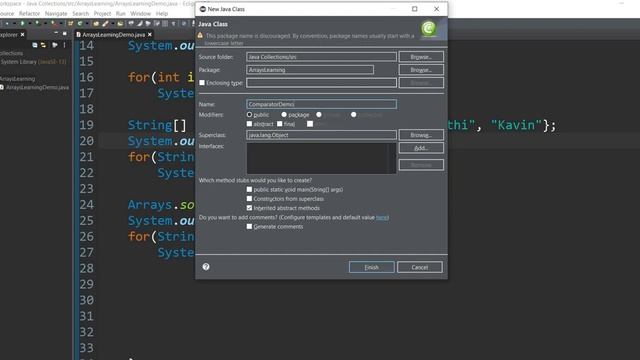
Task: Maximize the New Java Class dialog
Action: (415, 9)
